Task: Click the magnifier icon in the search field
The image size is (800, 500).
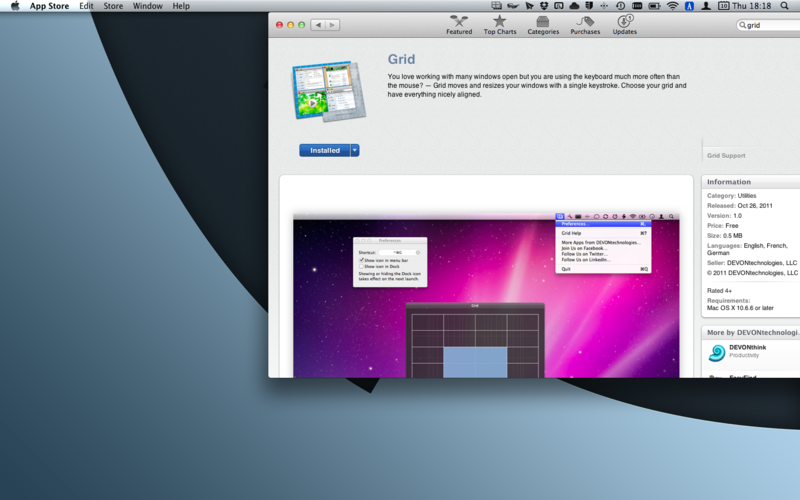Action: pos(743,25)
